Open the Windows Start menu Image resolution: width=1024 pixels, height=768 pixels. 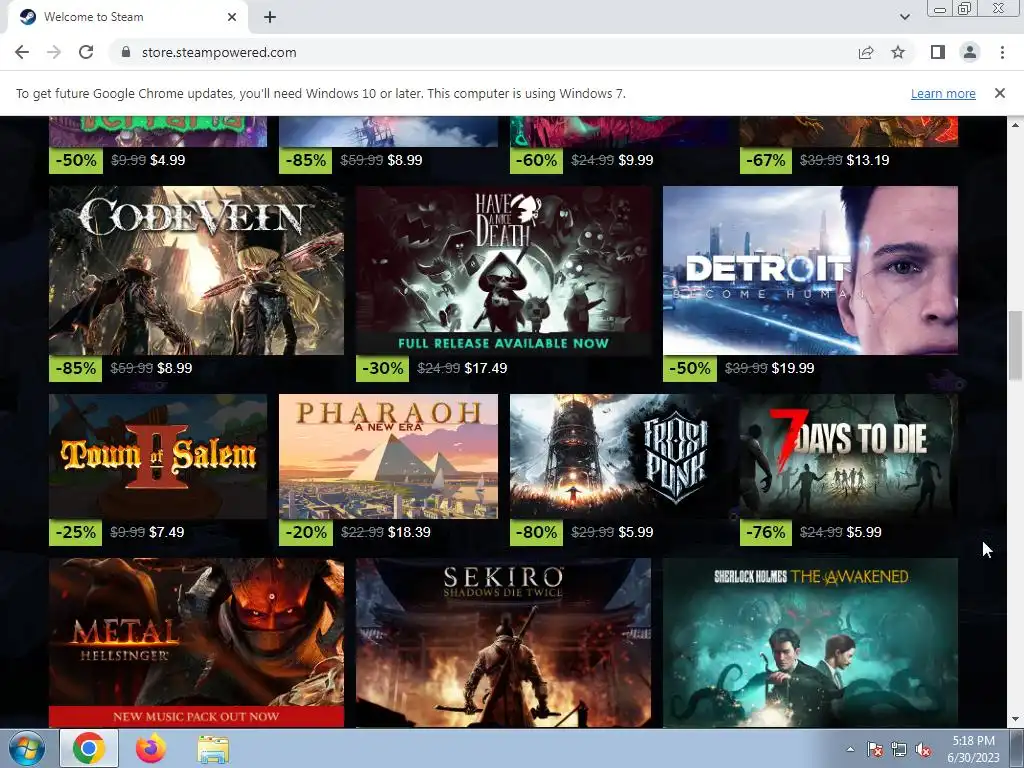pos(26,748)
